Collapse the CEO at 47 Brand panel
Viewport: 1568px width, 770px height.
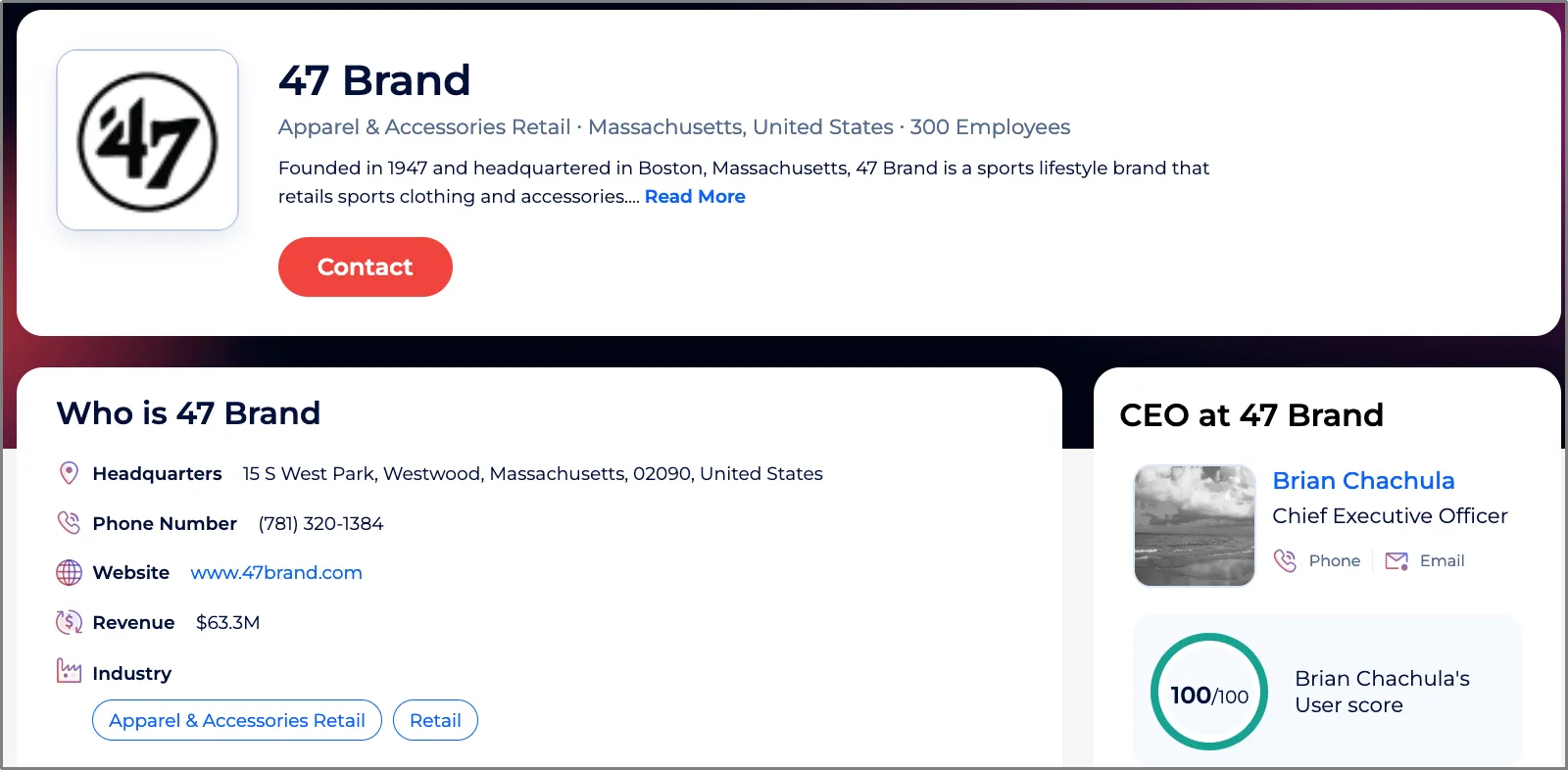click(x=1251, y=415)
